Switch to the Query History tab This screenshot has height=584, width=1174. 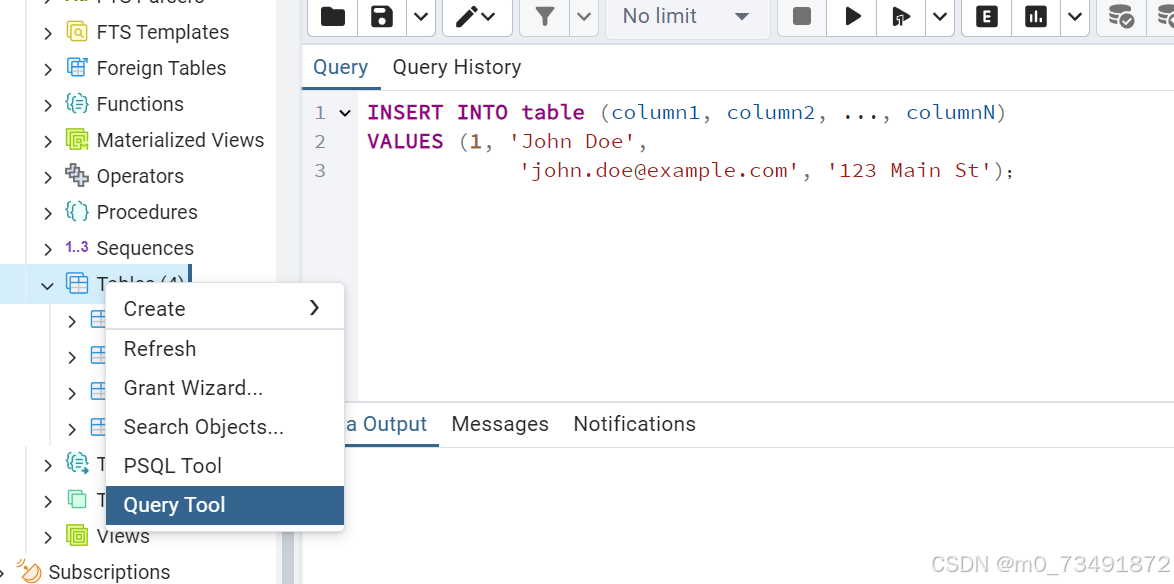click(457, 67)
